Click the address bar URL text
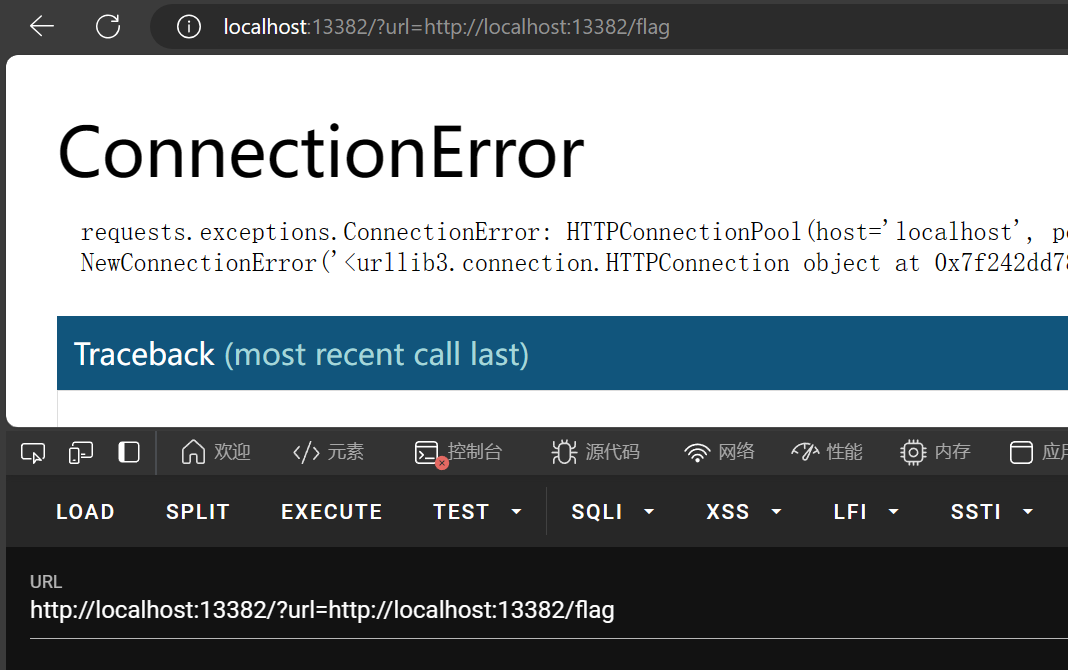The height and width of the screenshot is (670, 1068). pos(446,27)
